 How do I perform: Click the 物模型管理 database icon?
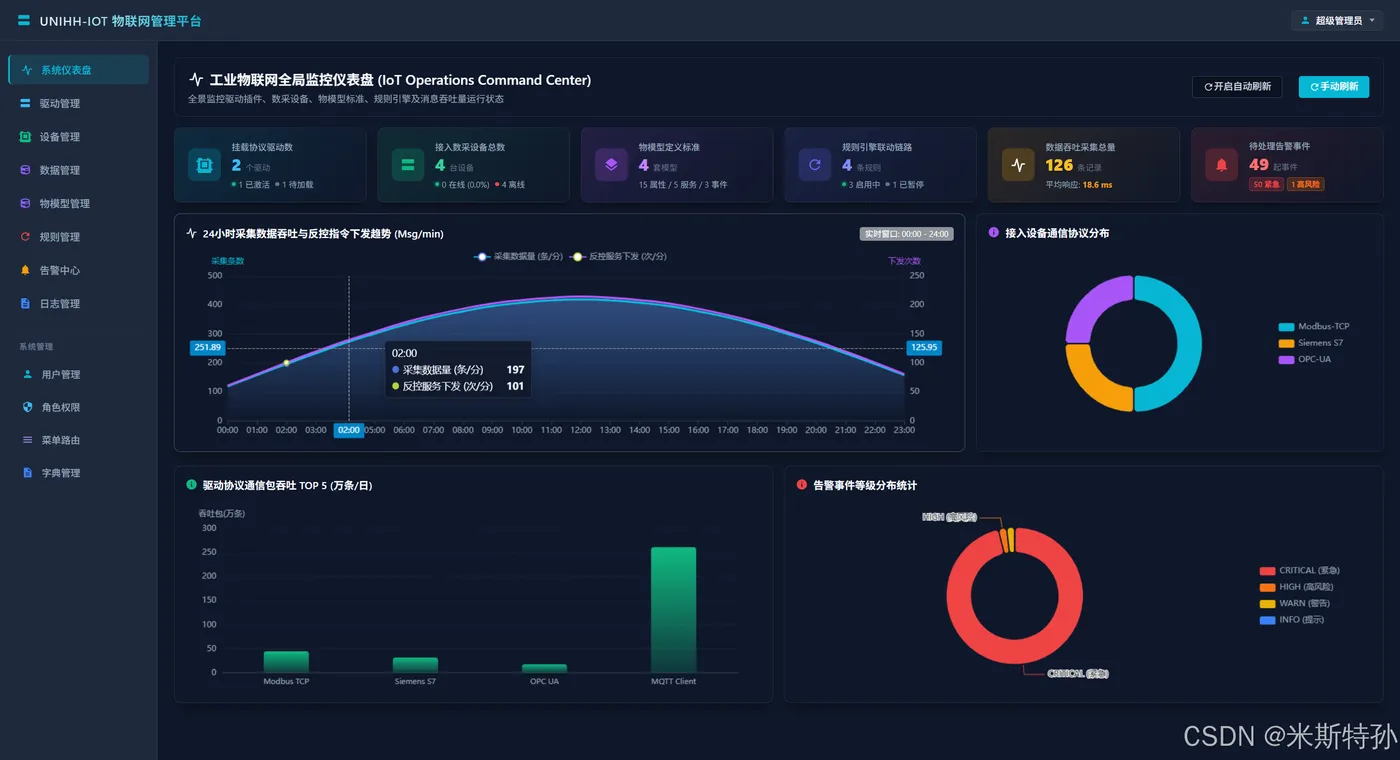pos(26,203)
